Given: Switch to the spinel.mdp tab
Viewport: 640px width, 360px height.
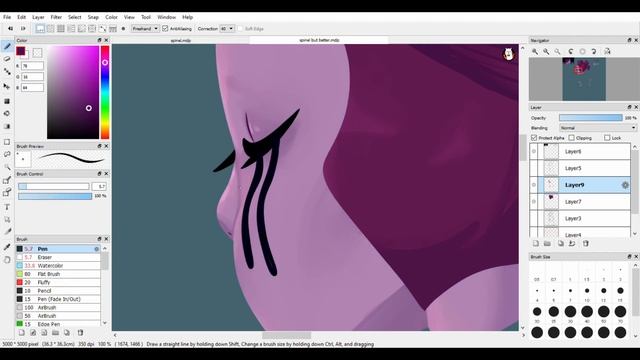Looking at the screenshot, I should (180, 40).
